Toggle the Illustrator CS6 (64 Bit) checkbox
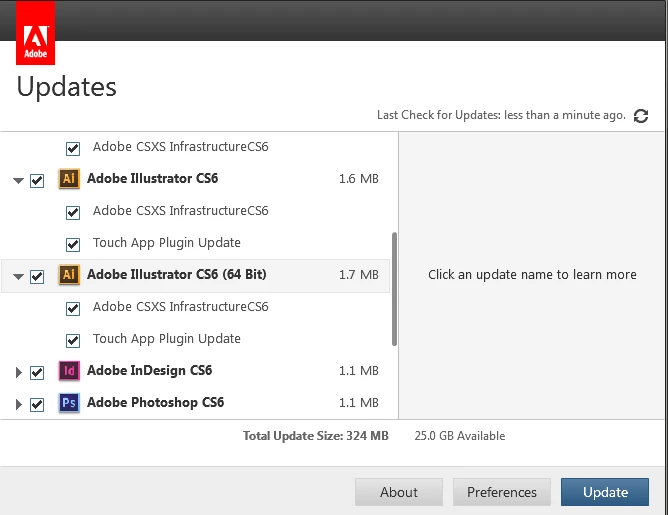The width and height of the screenshot is (668, 515). (37, 276)
